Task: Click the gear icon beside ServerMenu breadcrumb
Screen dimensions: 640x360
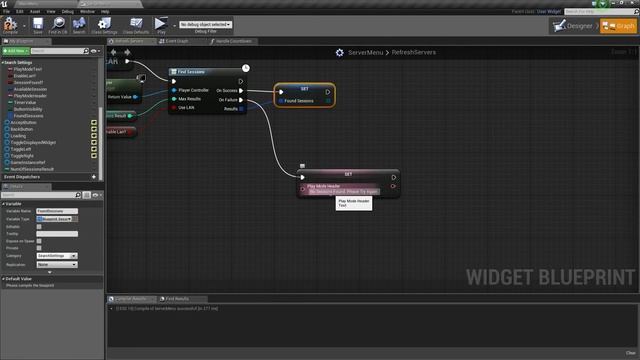Action: tap(339, 53)
